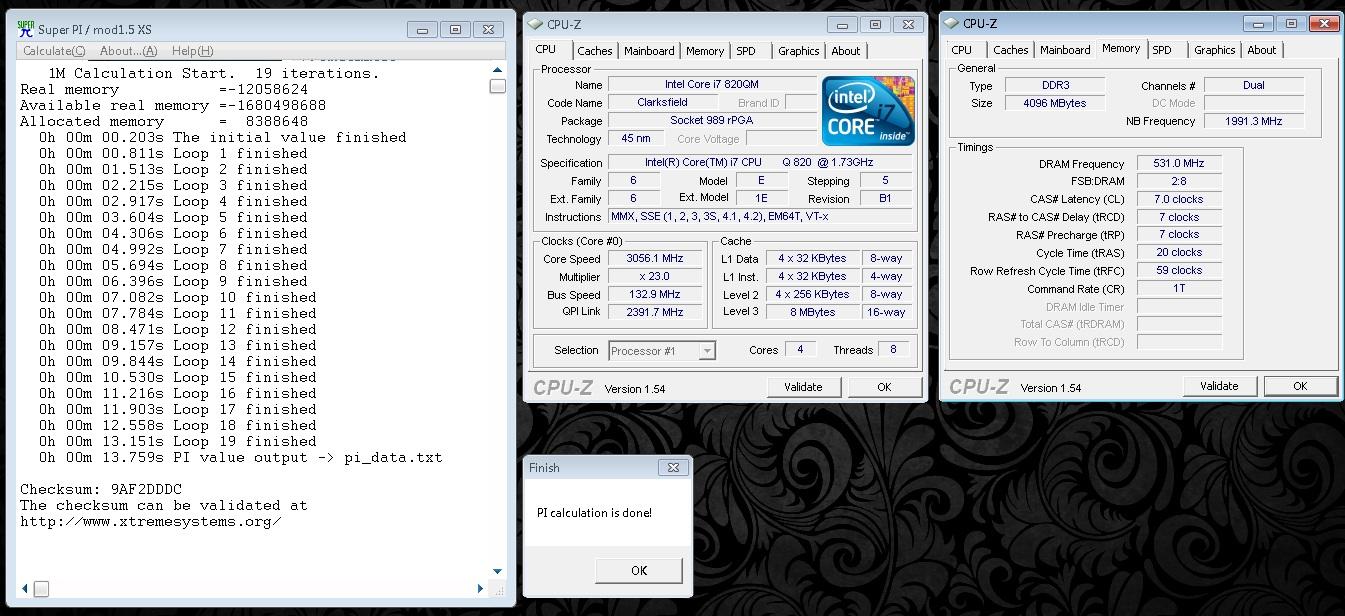Viewport: 1345px width, 616px height.
Task: Click the Checksum: 9AF2DDDC line
Action: click(x=101, y=489)
